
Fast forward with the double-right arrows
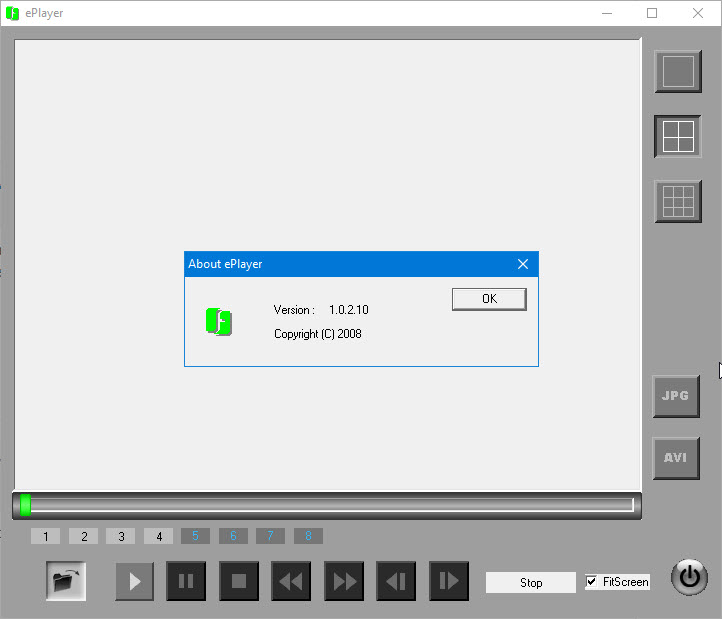(344, 581)
